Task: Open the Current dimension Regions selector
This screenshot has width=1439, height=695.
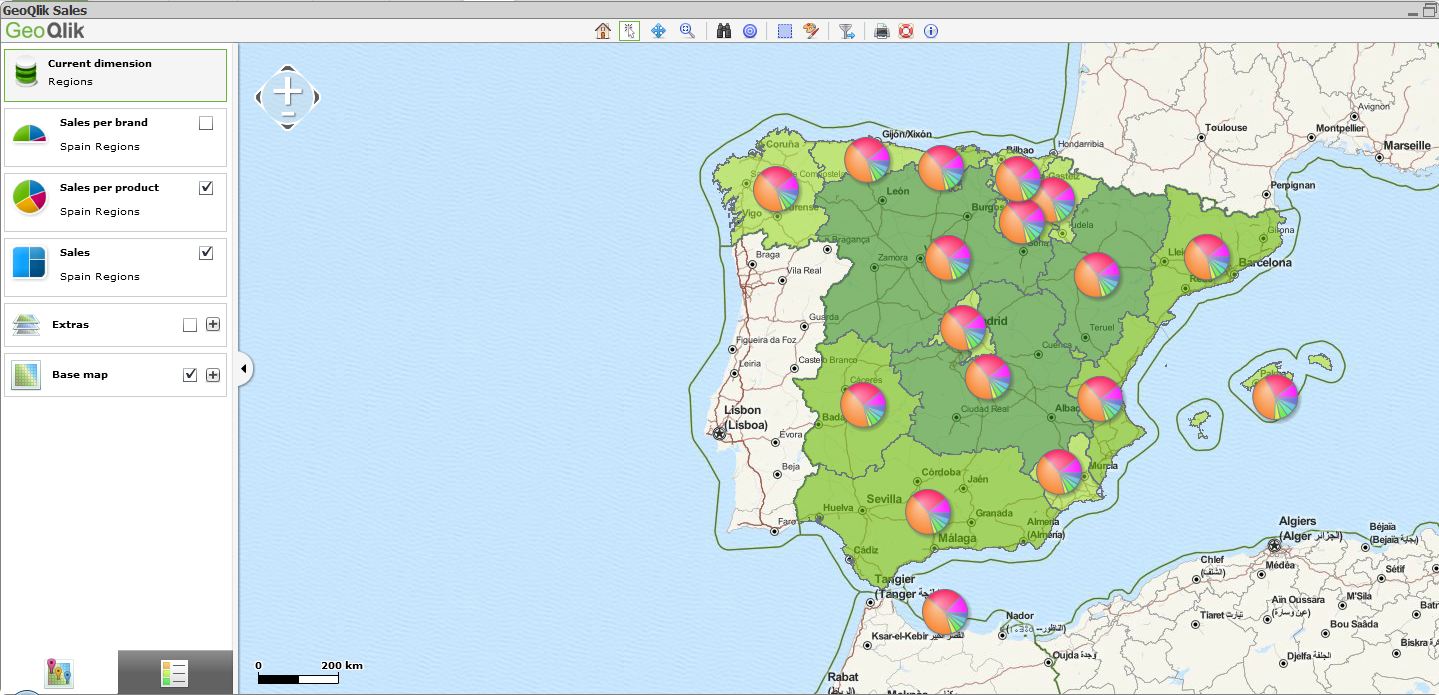Action: pos(115,74)
